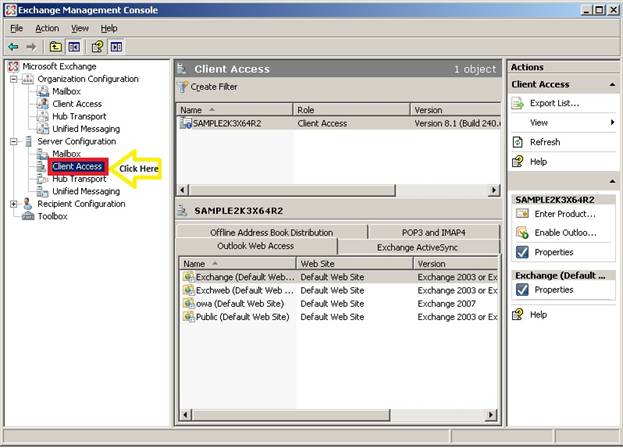This screenshot has width=623, height=448.
Task: Click the Microsoft Exchange root node icon
Action: point(14,66)
